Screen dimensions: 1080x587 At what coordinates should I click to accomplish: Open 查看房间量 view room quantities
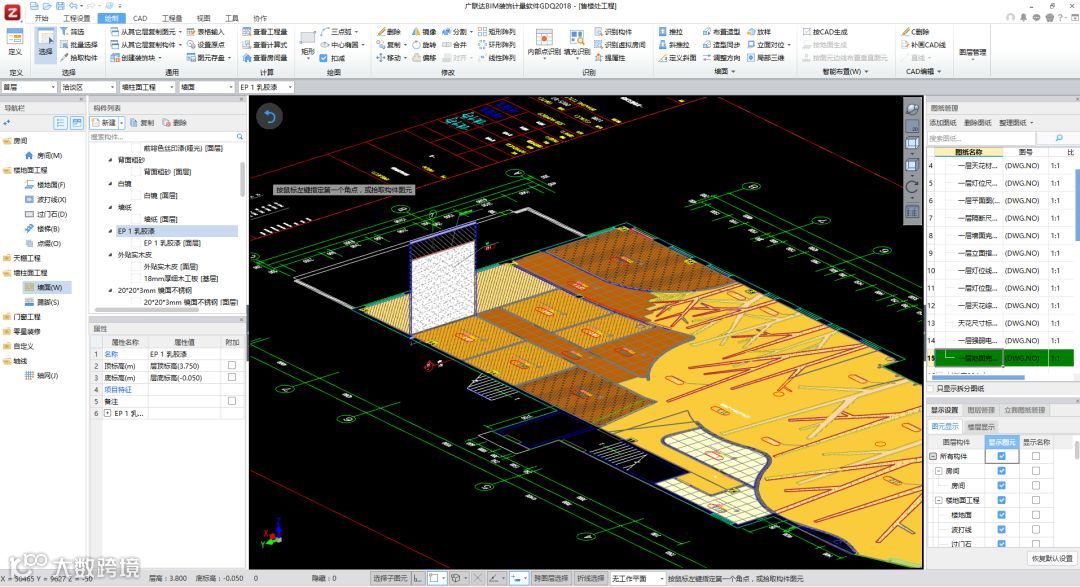[x=265, y=58]
